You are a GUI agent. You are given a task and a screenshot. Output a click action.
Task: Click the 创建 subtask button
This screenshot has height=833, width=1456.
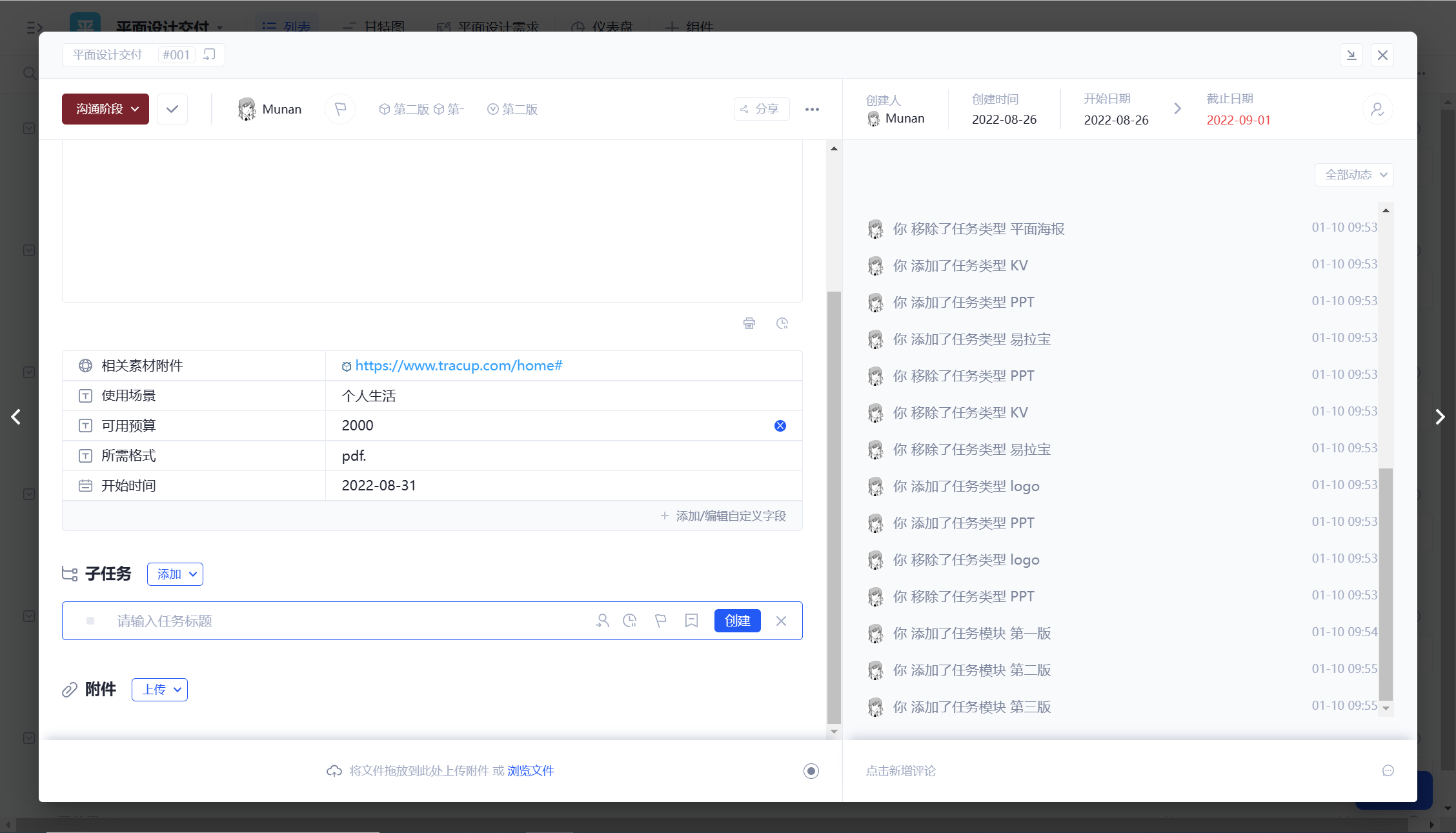737,621
